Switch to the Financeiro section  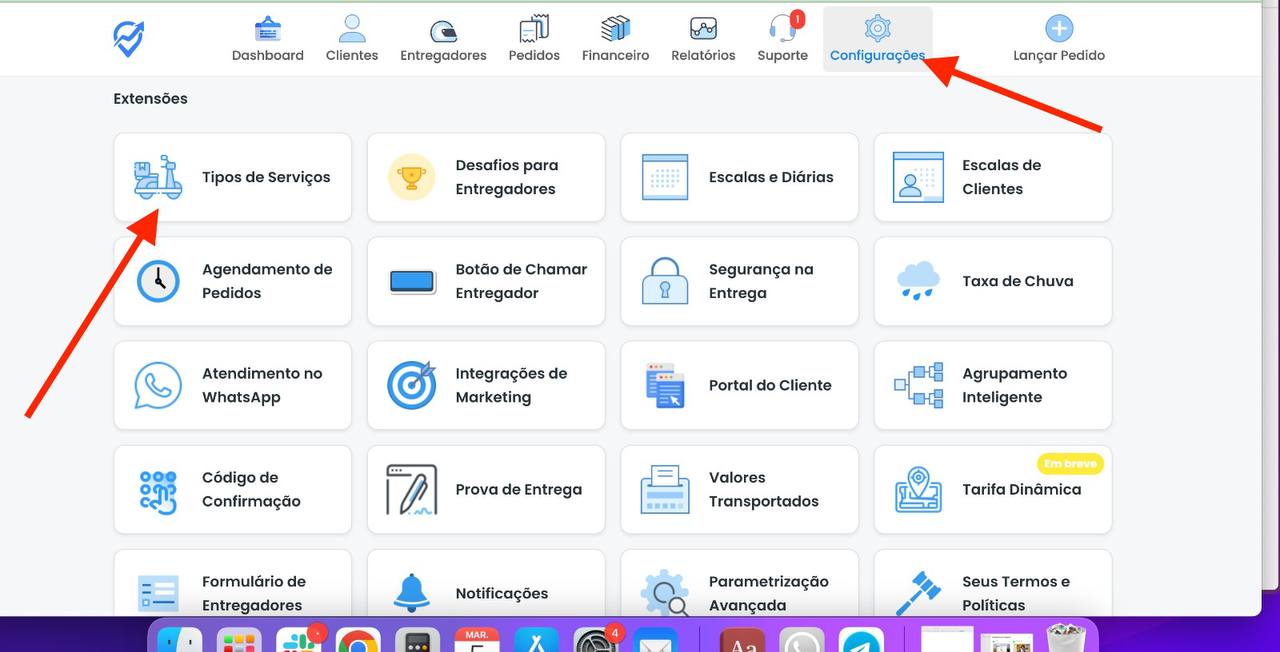pos(614,37)
